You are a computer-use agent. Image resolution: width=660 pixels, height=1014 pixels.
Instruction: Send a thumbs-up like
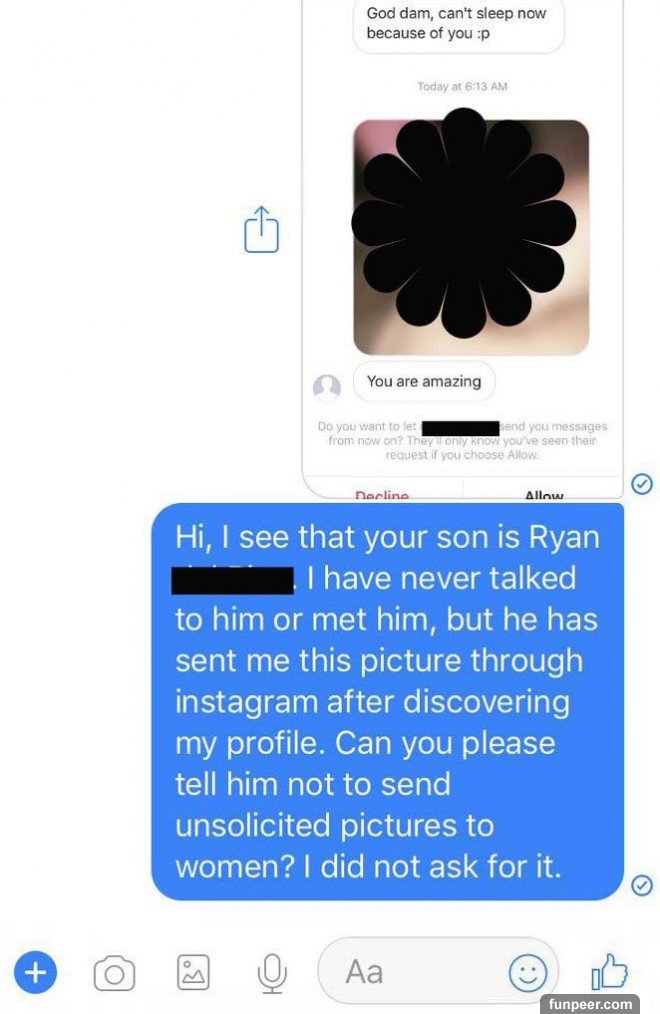[609, 971]
